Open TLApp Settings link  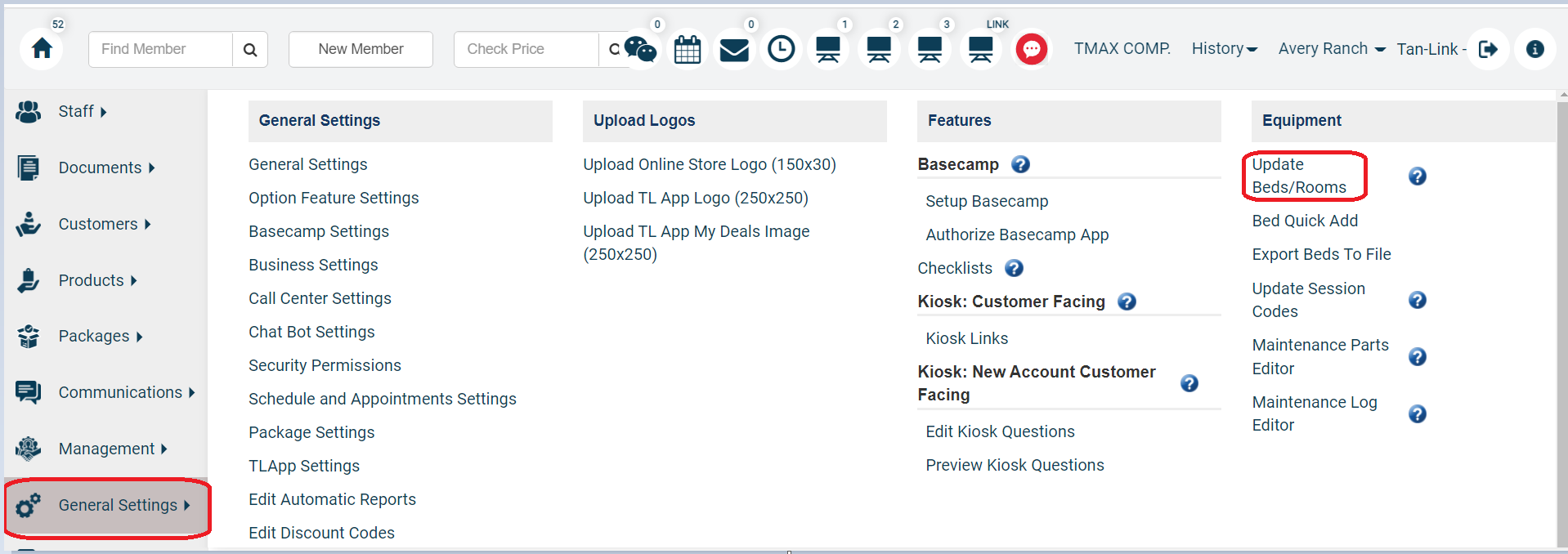click(304, 467)
